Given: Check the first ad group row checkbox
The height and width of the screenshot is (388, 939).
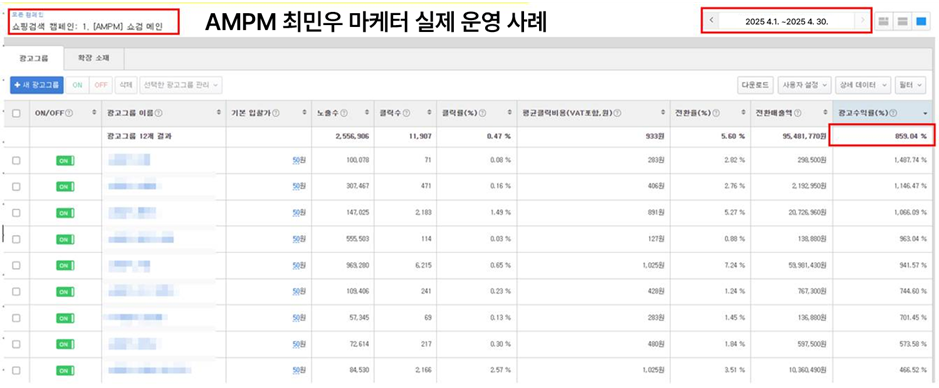Looking at the screenshot, I should point(16,160).
